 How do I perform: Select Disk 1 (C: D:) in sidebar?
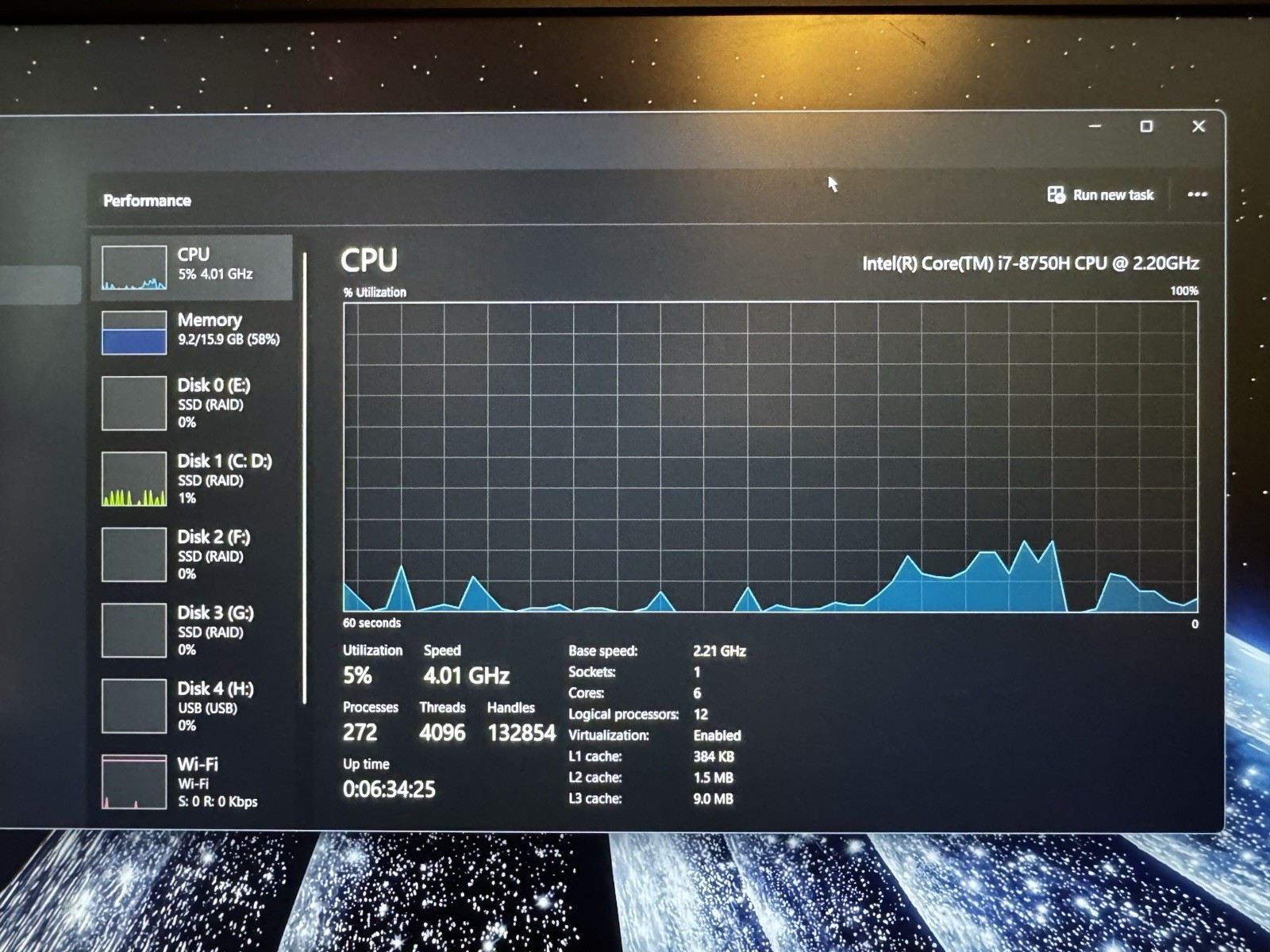(x=191, y=478)
